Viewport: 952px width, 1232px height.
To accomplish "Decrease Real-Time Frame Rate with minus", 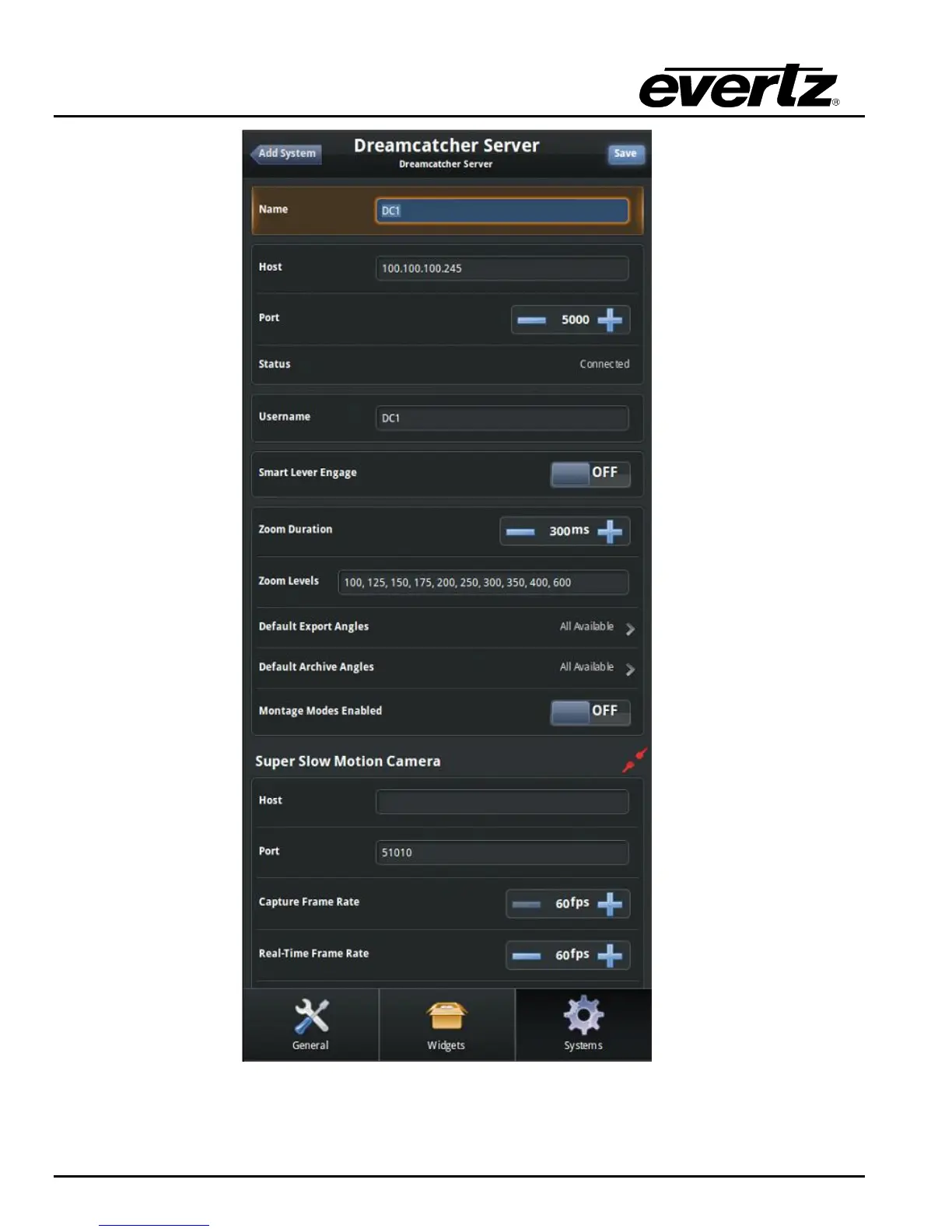I will (x=527, y=955).
